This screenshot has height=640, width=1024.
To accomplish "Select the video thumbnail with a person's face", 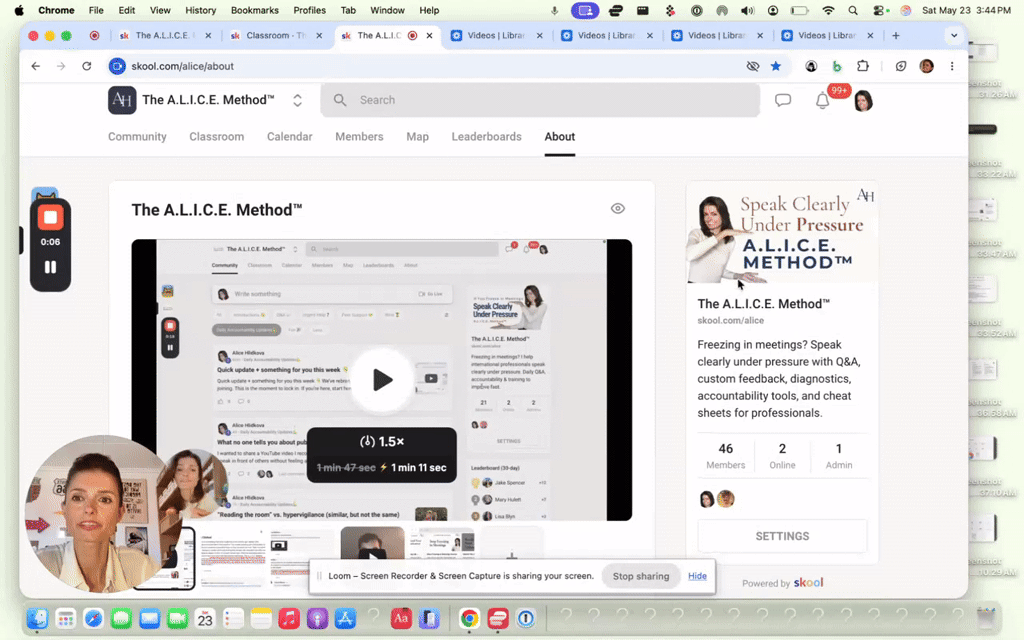I will coord(372,542).
